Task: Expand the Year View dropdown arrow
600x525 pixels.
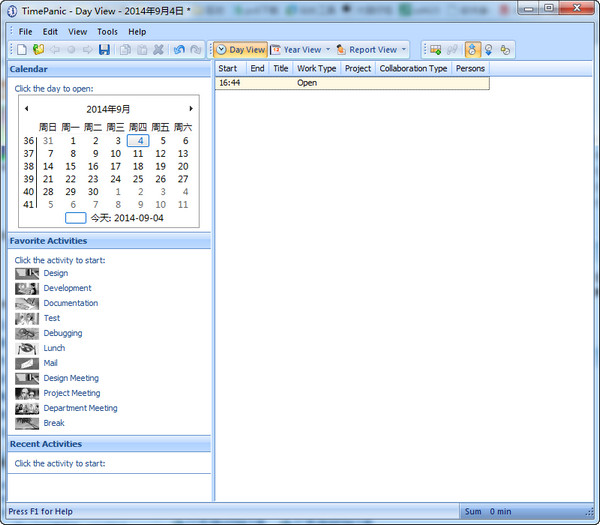Action: (x=328, y=50)
